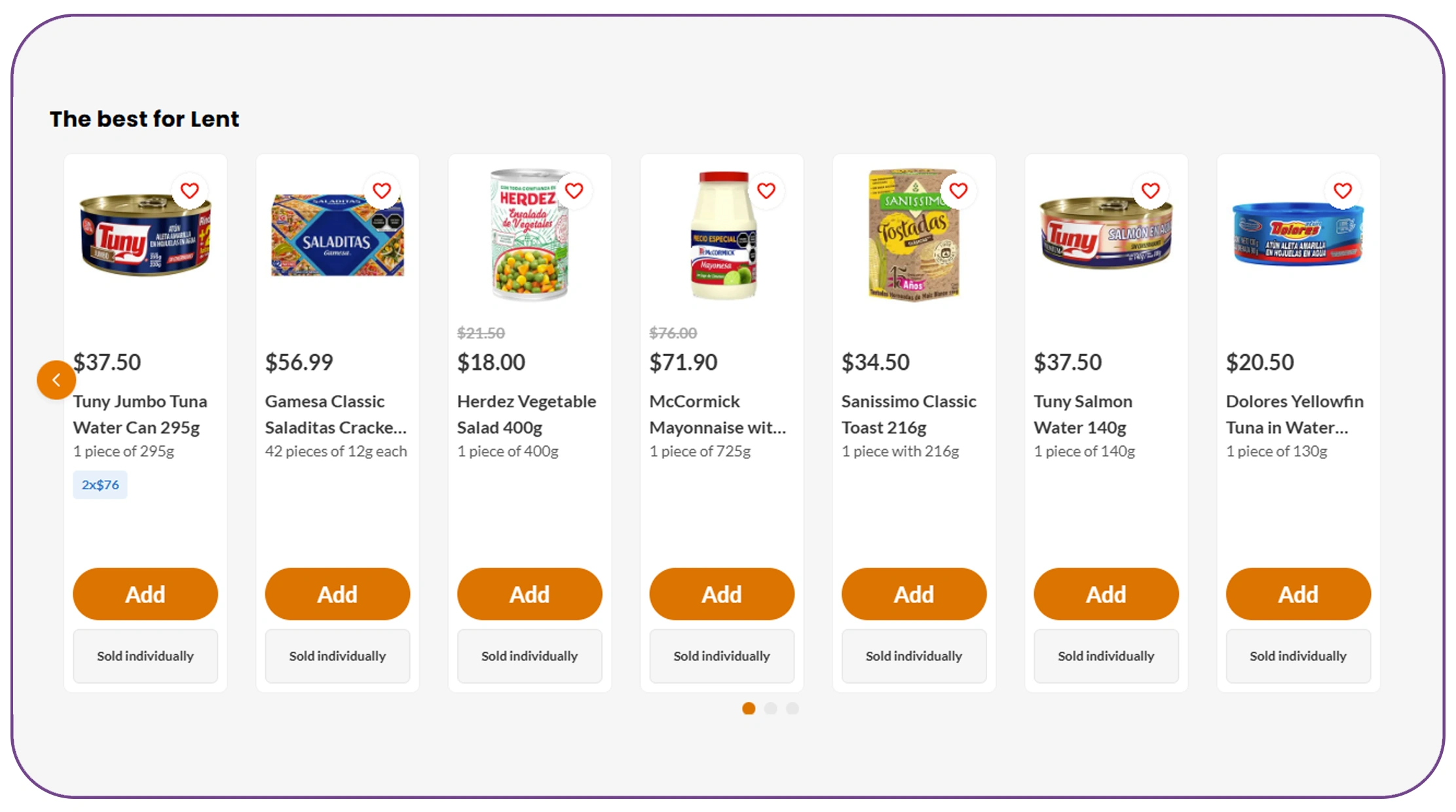Favorite the McCormick Mayonnaise item
Viewport: 1456px width, 812px height.
pos(766,191)
